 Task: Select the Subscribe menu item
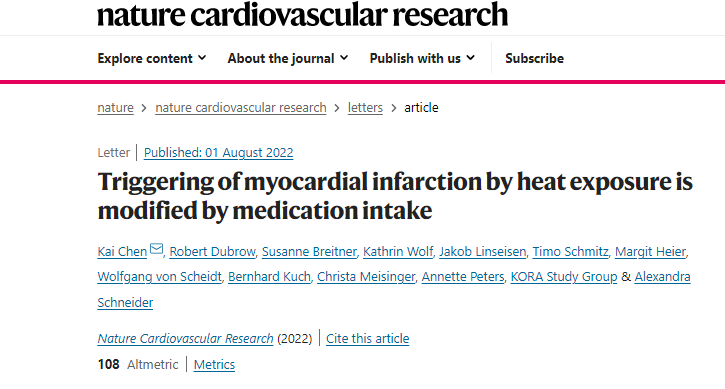pyautogui.click(x=535, y=58)
